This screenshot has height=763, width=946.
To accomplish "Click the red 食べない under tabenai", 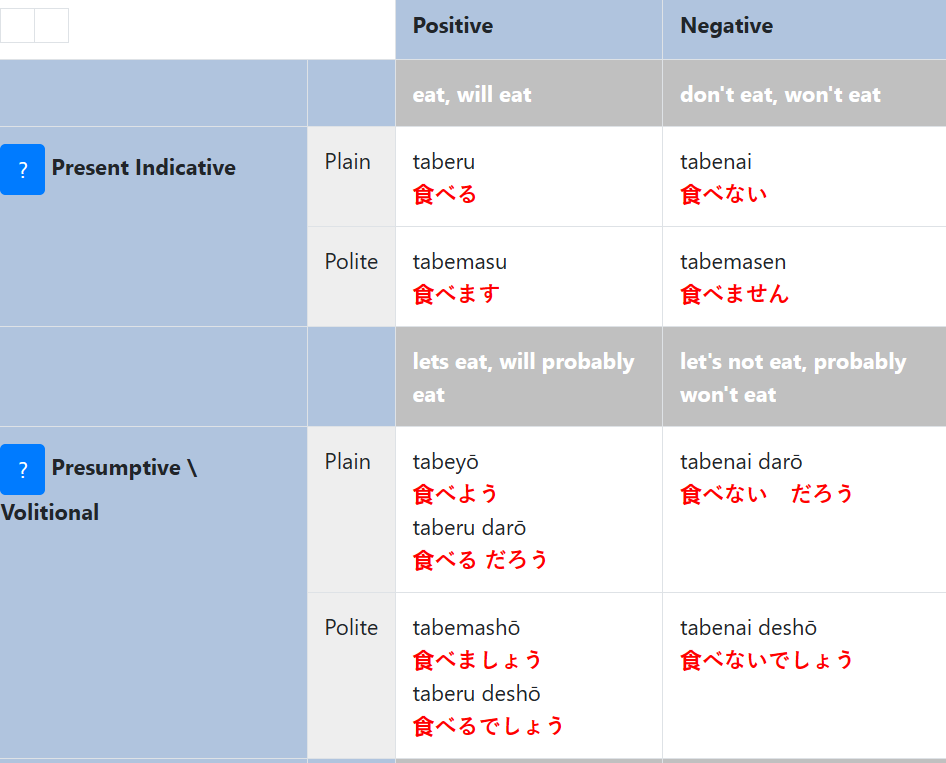I will click(x=723, y=194).
